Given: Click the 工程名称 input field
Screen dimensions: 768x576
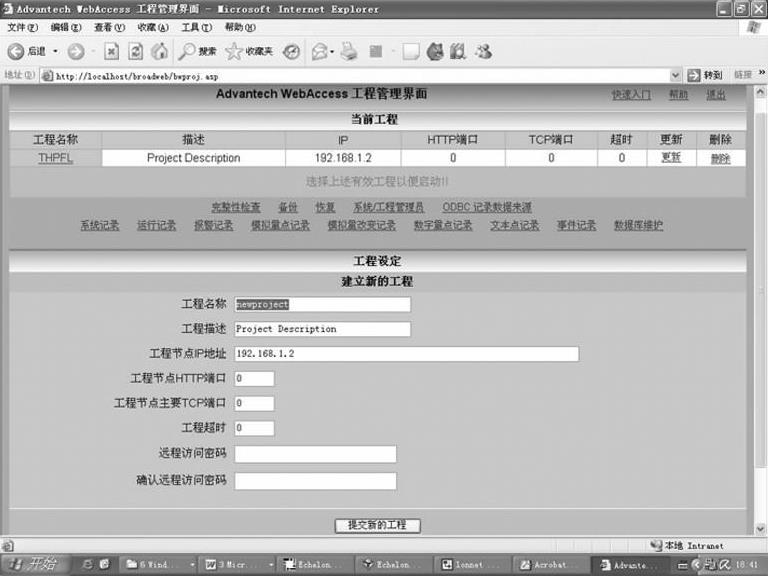Looking at the screenshot, I should click(x=322, y=304).
